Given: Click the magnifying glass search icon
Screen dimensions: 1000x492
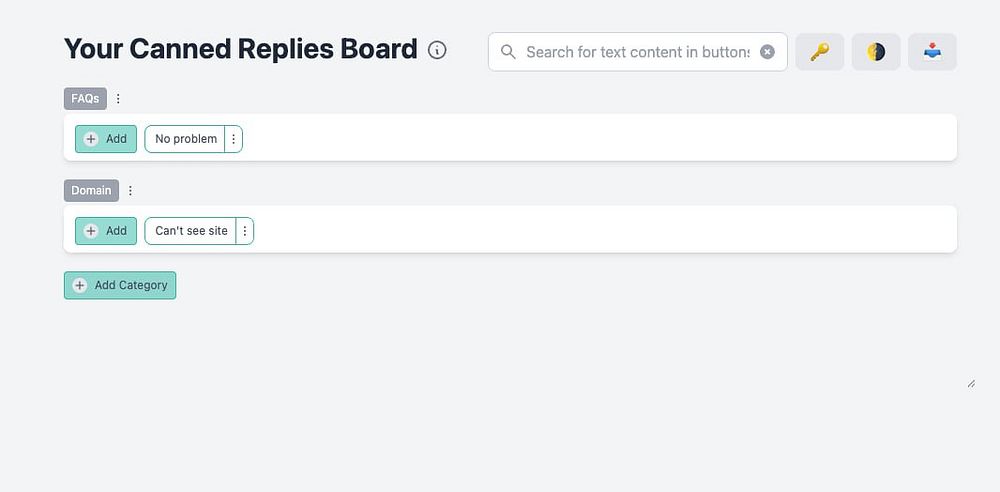Looking at the screenshot, I should pos(508,52).
